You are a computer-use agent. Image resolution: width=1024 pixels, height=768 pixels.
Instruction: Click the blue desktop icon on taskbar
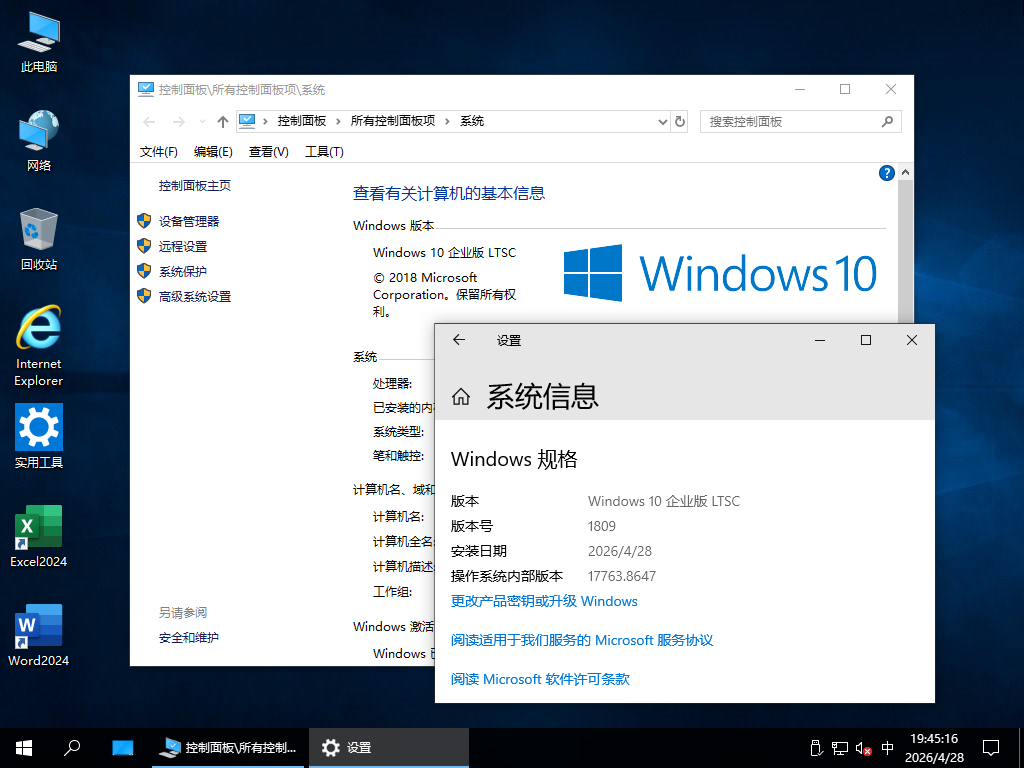pos(122,748)
